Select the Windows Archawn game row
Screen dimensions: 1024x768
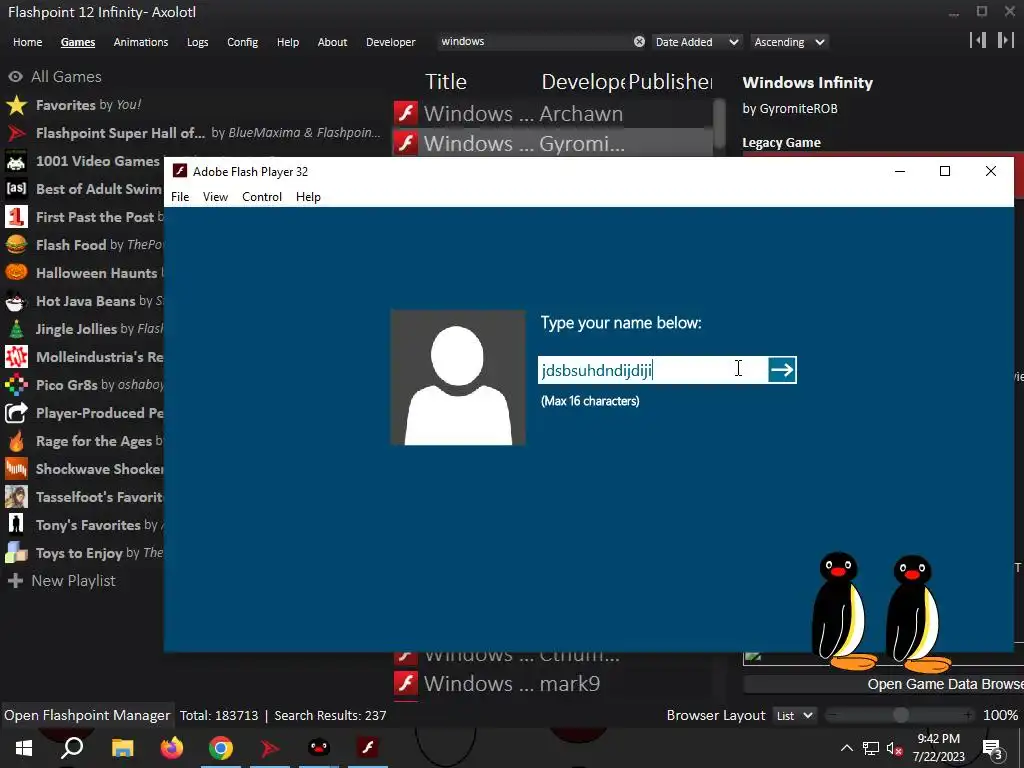click(554, 113)
